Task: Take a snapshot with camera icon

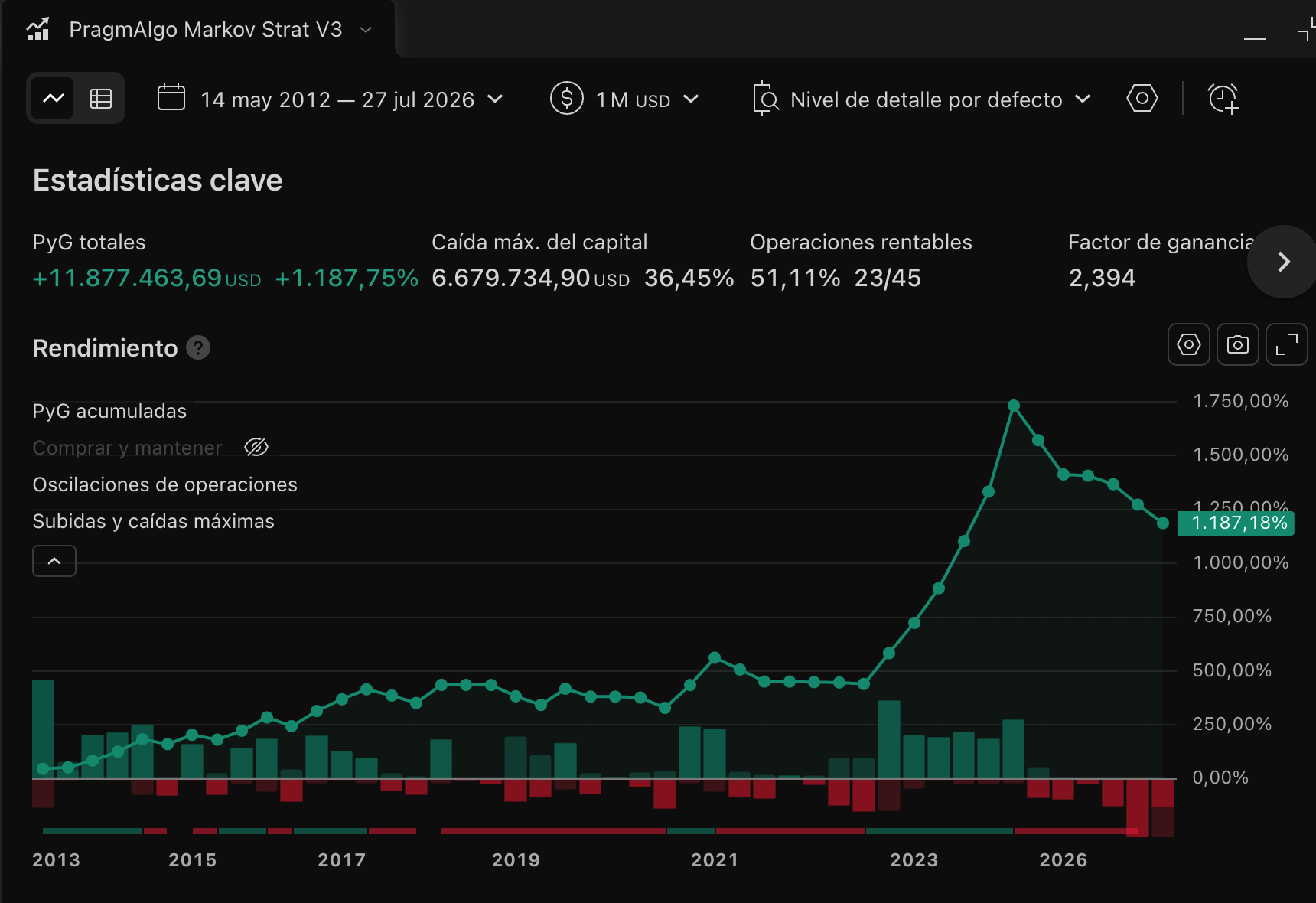Action: tap(1237, 344)
